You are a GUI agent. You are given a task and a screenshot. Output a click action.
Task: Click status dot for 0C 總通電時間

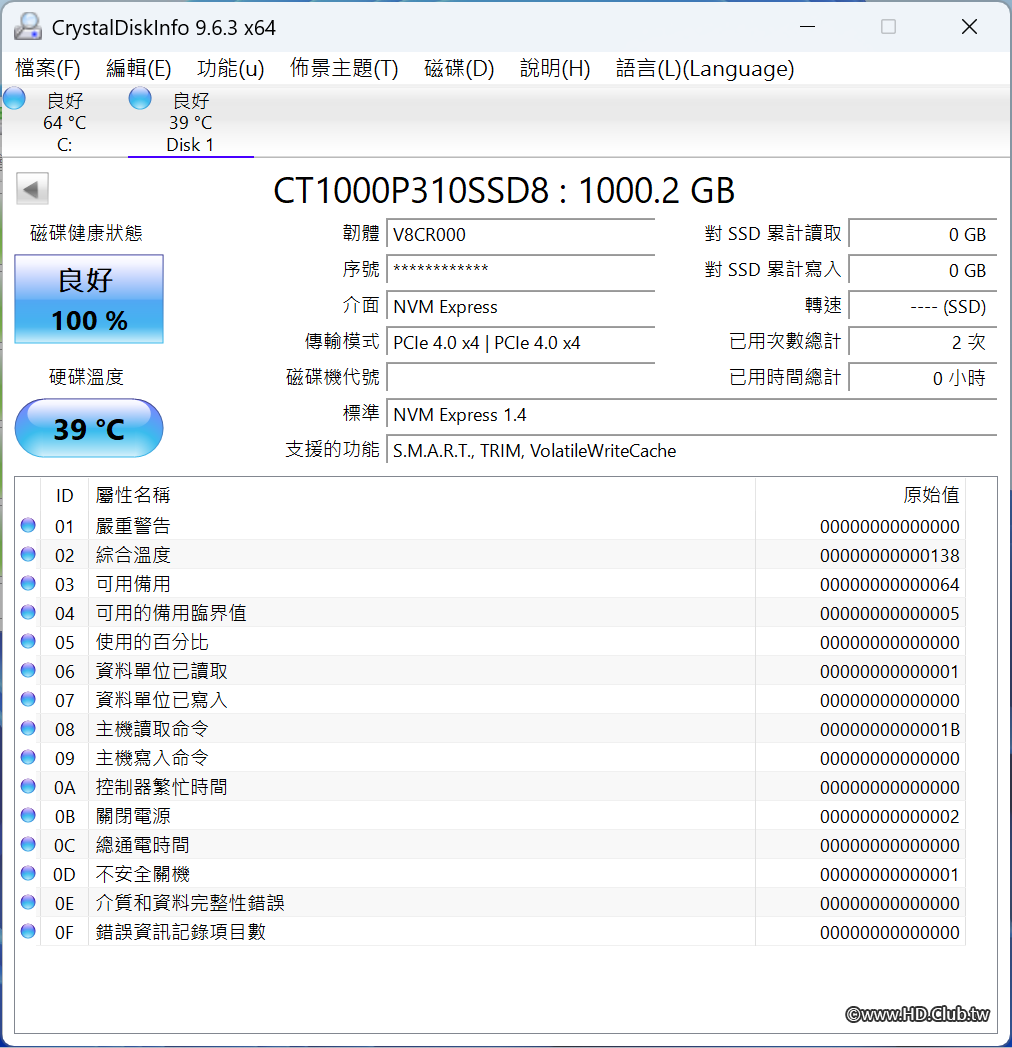click(28, 844)
